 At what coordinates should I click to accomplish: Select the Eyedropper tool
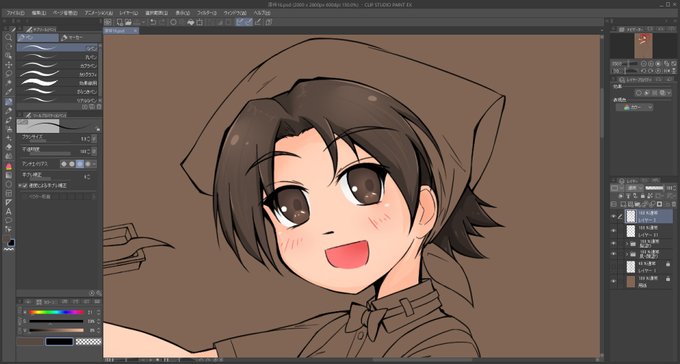coord(8,92)
